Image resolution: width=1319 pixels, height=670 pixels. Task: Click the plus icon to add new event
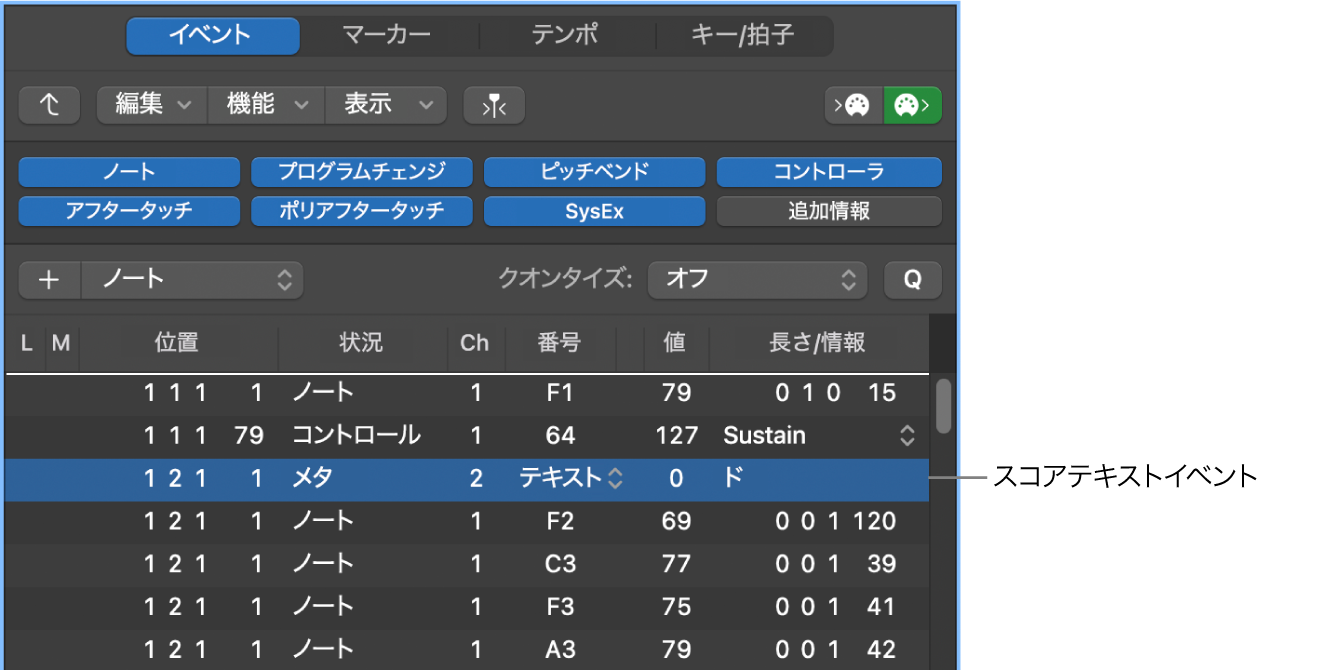[49, 280]
